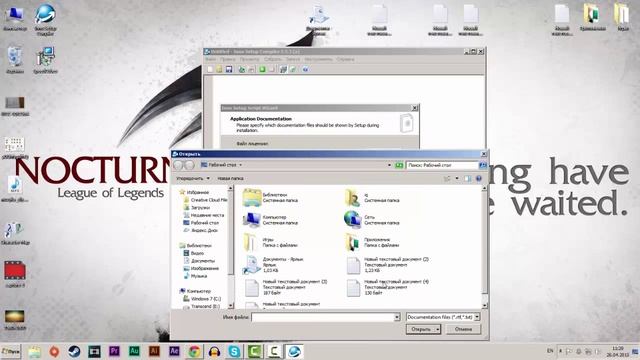Select the Библиотеки system folder in file list
640x360 pixels.
271,198
